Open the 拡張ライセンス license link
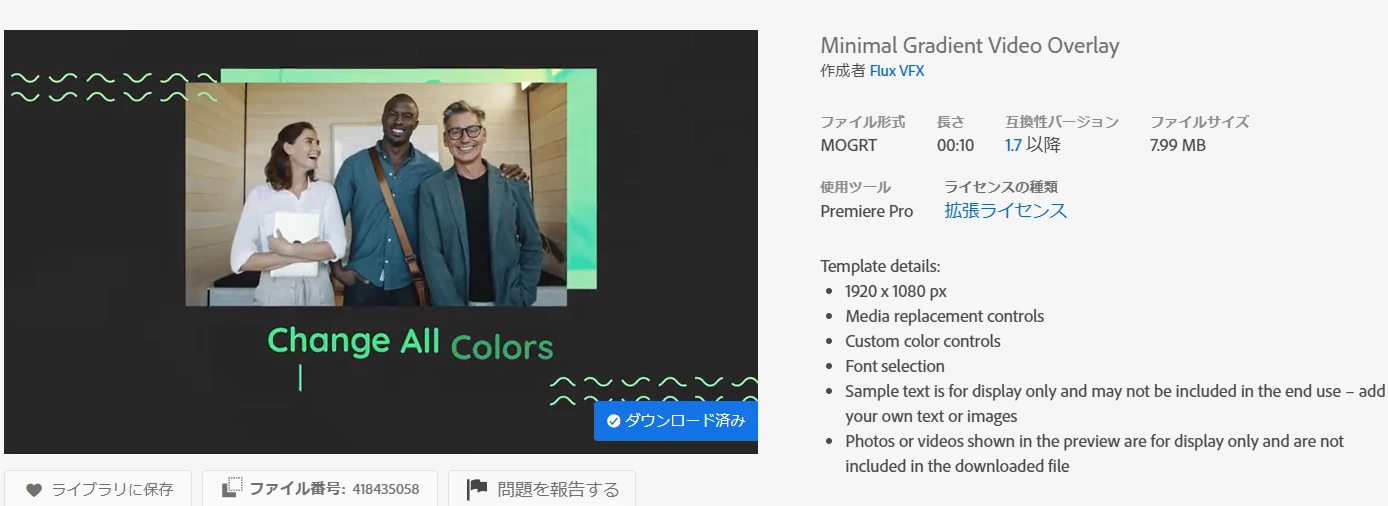Image resolution: width=1388 pixels, height=506 pixels. (1006, 211)
